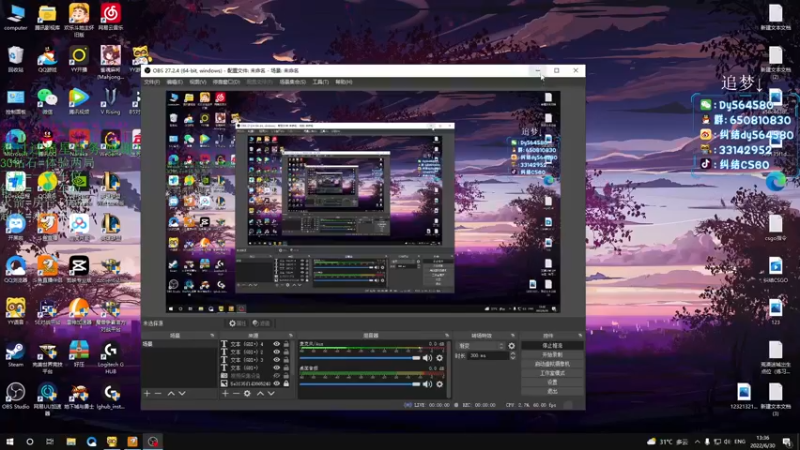The height and width of the screenshot is (450, 800).
Task: Add a new scene with plus icon
Action: (147, 393)
